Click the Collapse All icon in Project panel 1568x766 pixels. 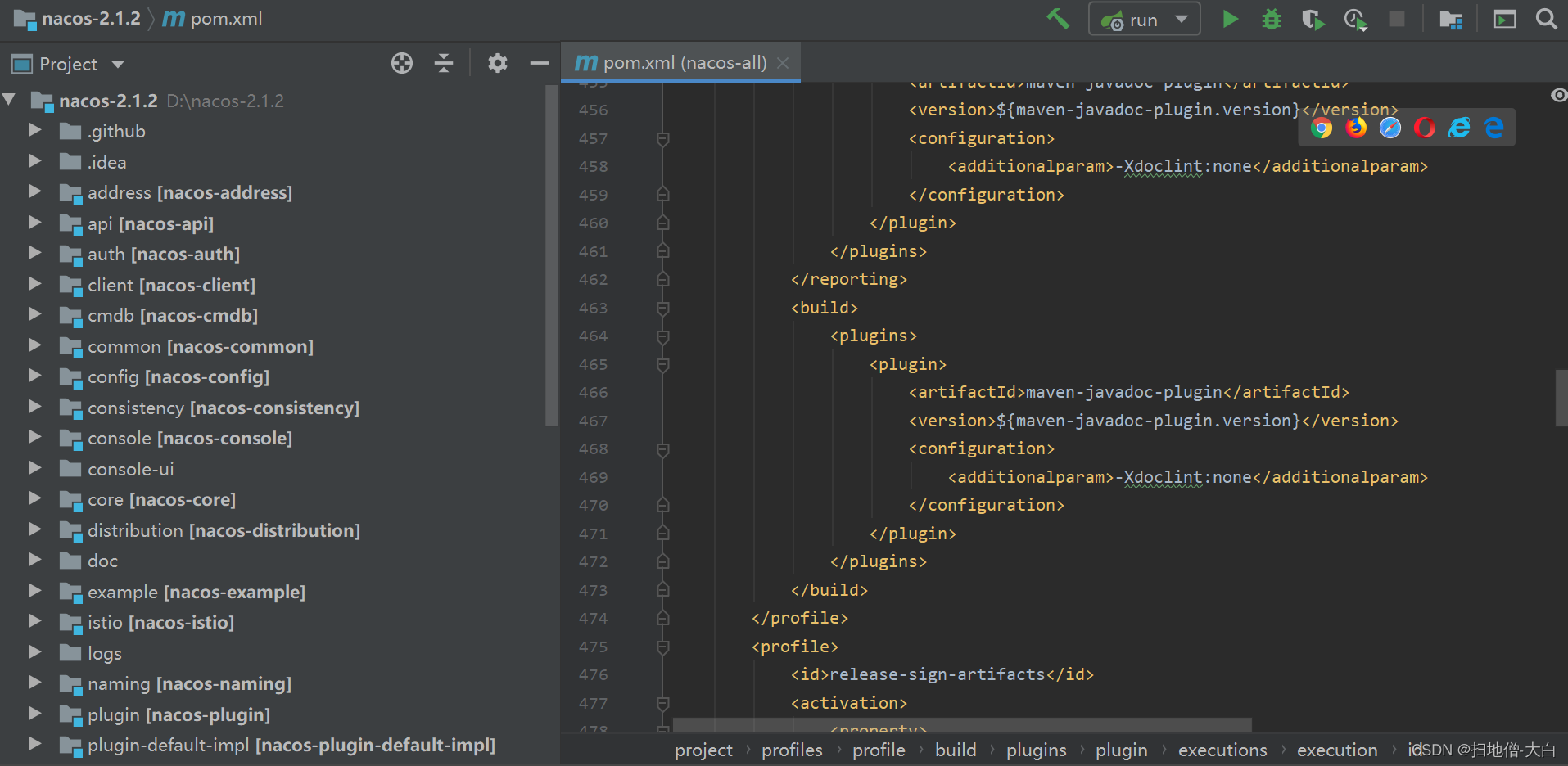pos(444,63)
